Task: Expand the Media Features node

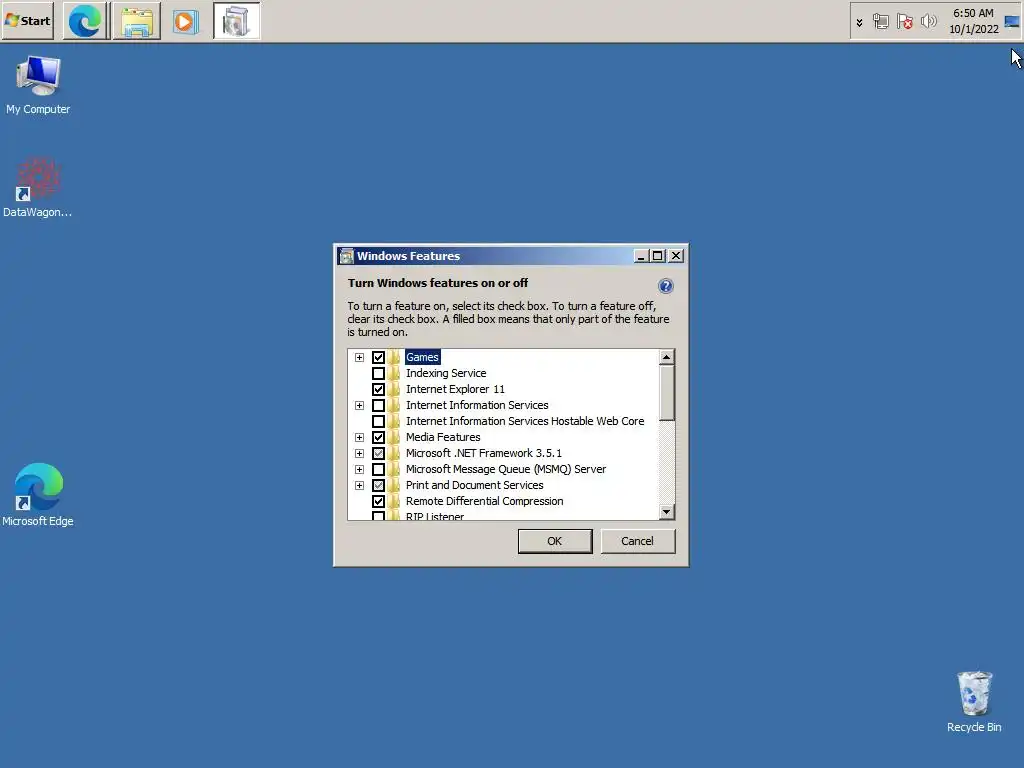Action: point(359,438)
